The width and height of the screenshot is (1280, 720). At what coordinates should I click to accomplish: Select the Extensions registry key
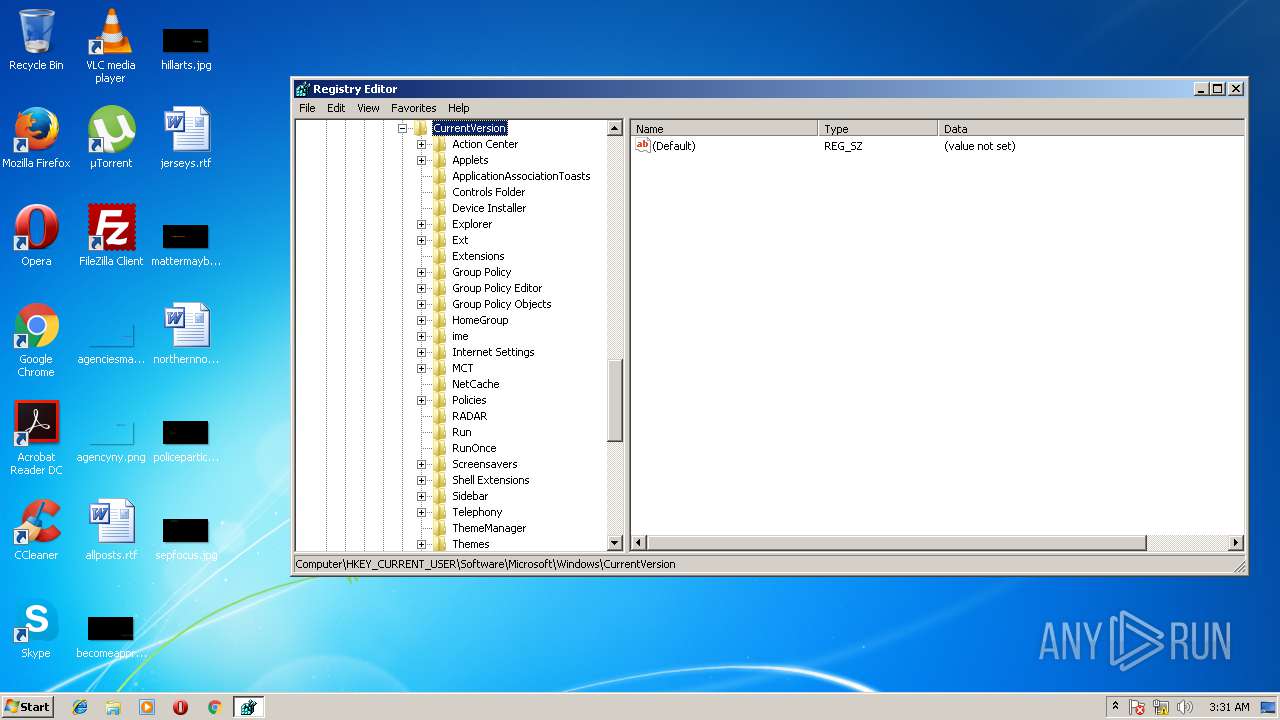(x=478, y=256)
